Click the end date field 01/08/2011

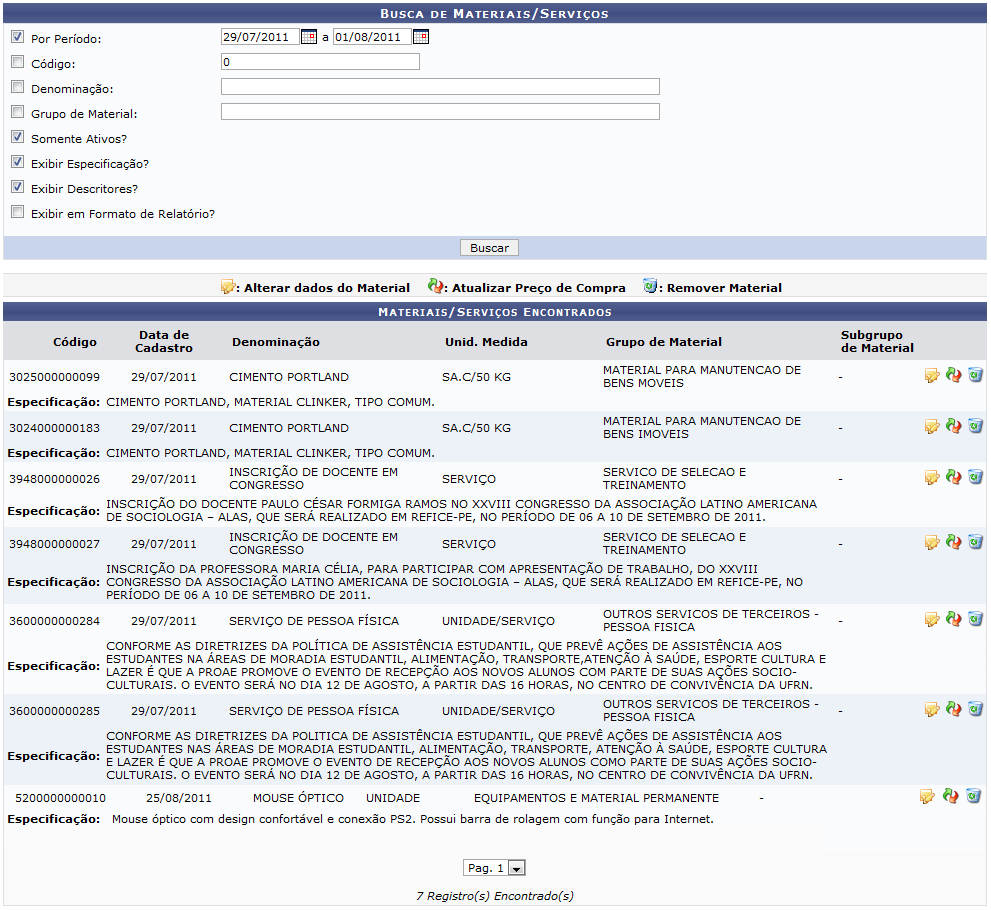[372, 37]
